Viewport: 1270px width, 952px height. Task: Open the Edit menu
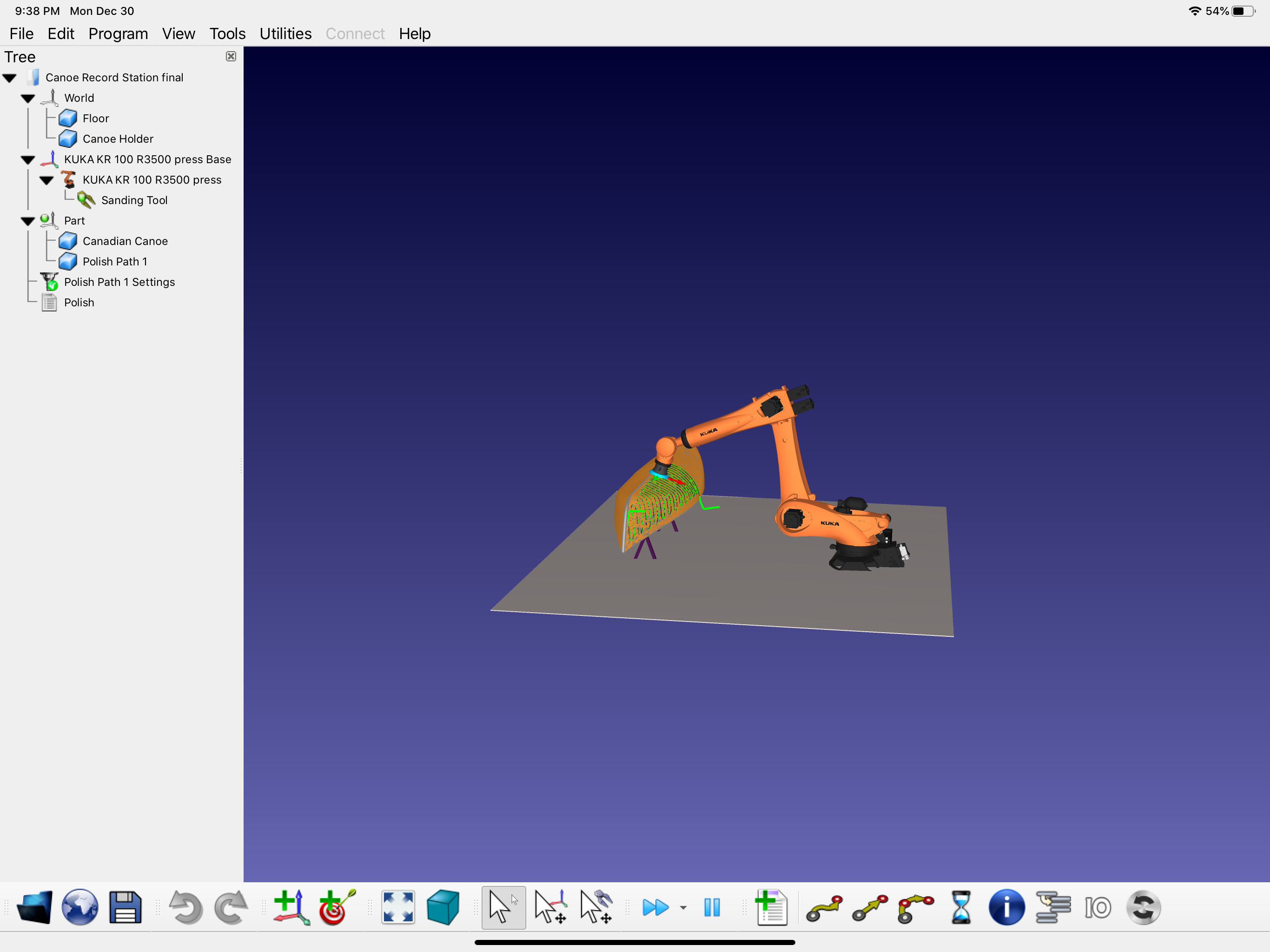point(61,34)
